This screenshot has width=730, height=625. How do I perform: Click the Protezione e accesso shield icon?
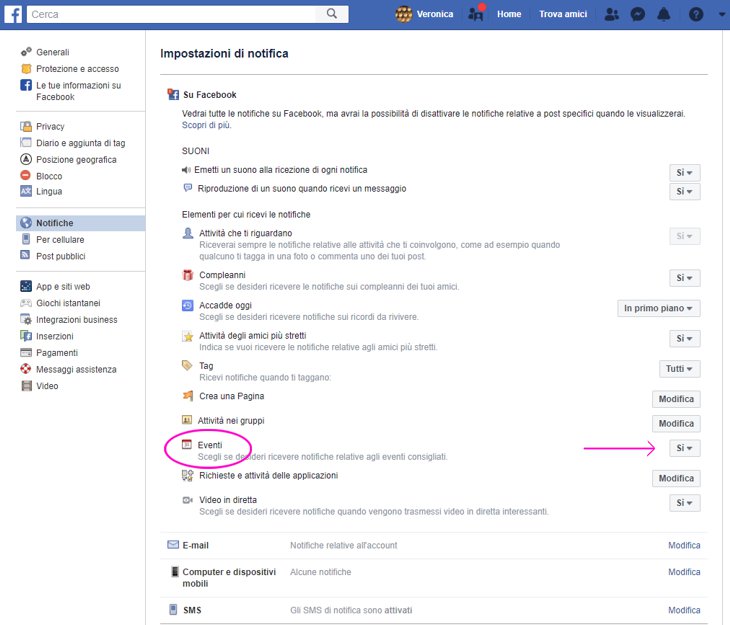[x=26, y=68]
